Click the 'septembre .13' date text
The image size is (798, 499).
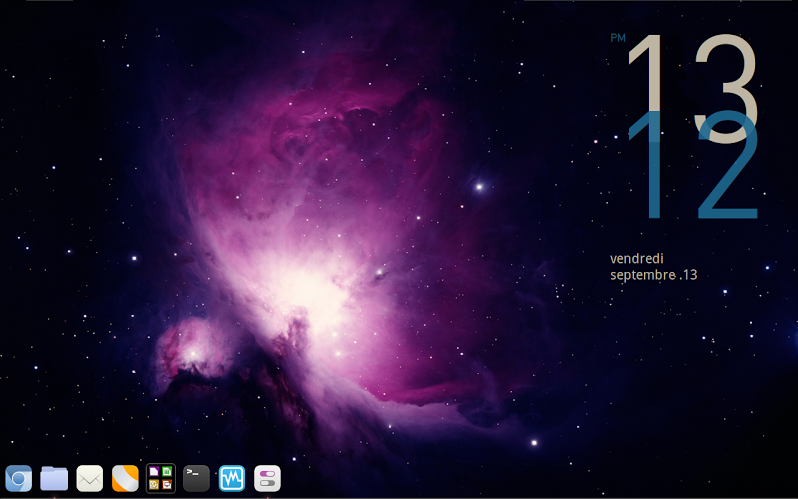click(653, 275)
